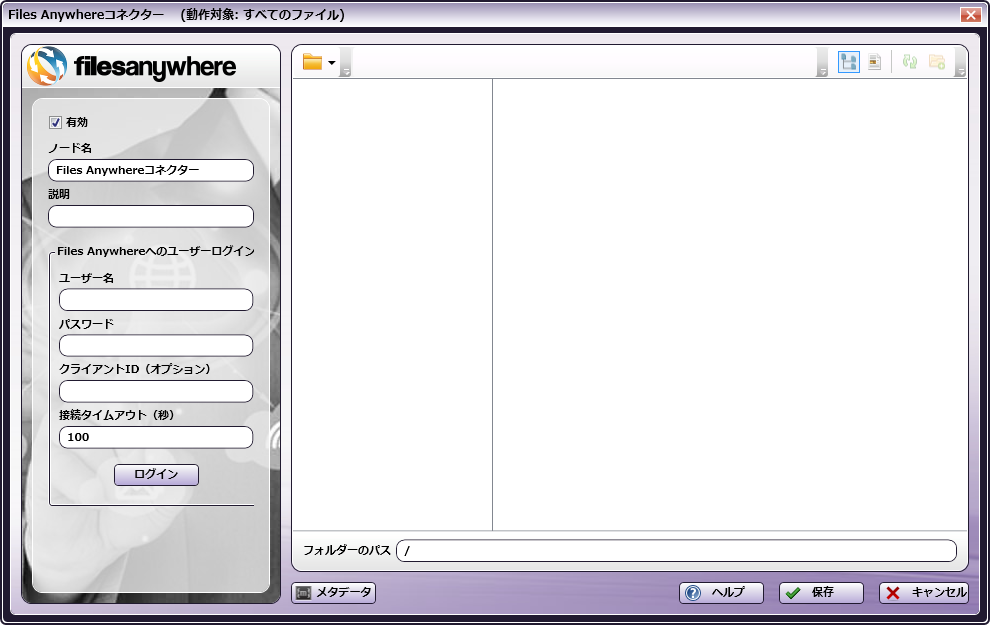Click the filesanywhere logo

tap(132, 66)
